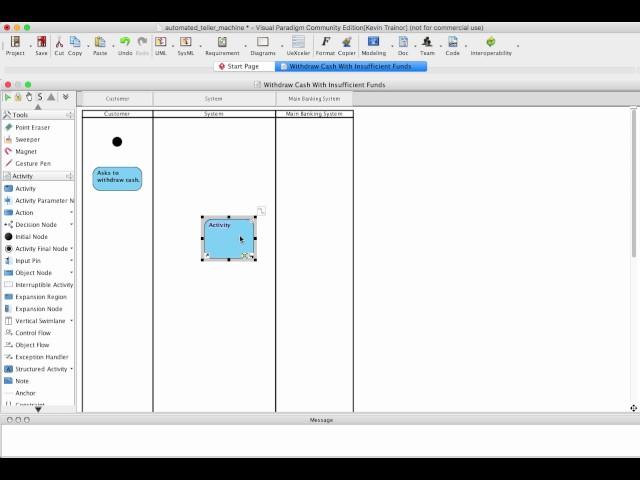Image resolution: width=640 pixels, height=480 pixels.
Task: Click the Redo toolbar icon
Action: [142, 45]
